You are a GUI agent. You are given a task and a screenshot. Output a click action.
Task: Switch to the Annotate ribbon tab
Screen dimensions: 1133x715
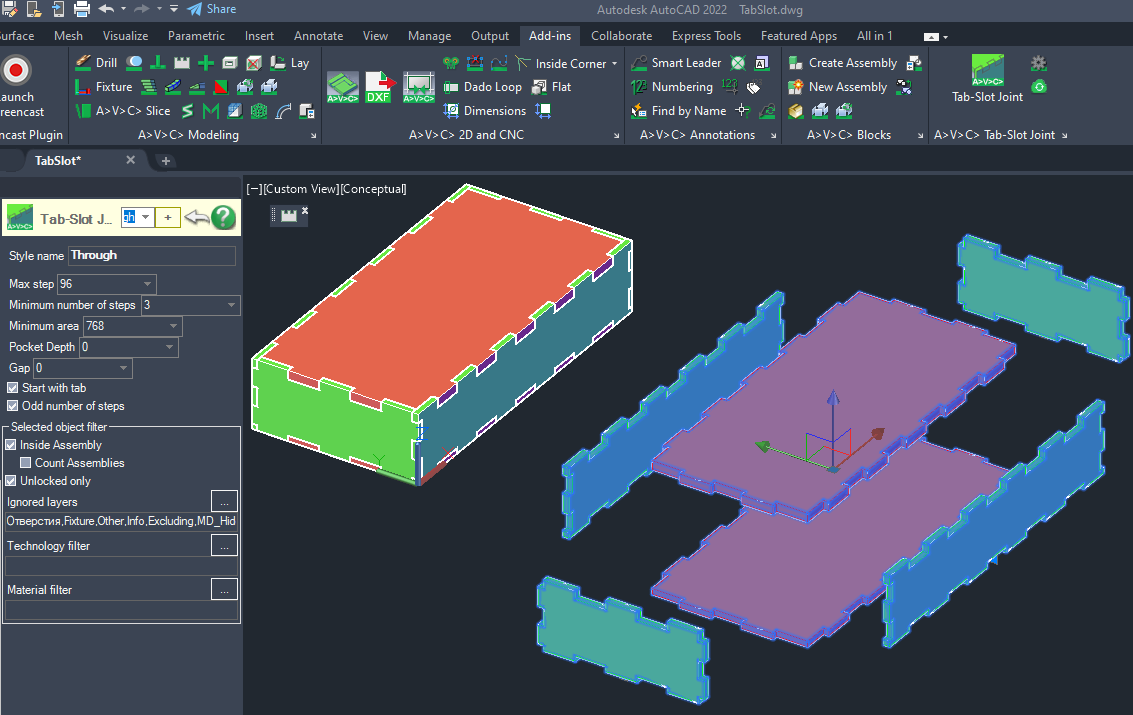click(319, 35)
